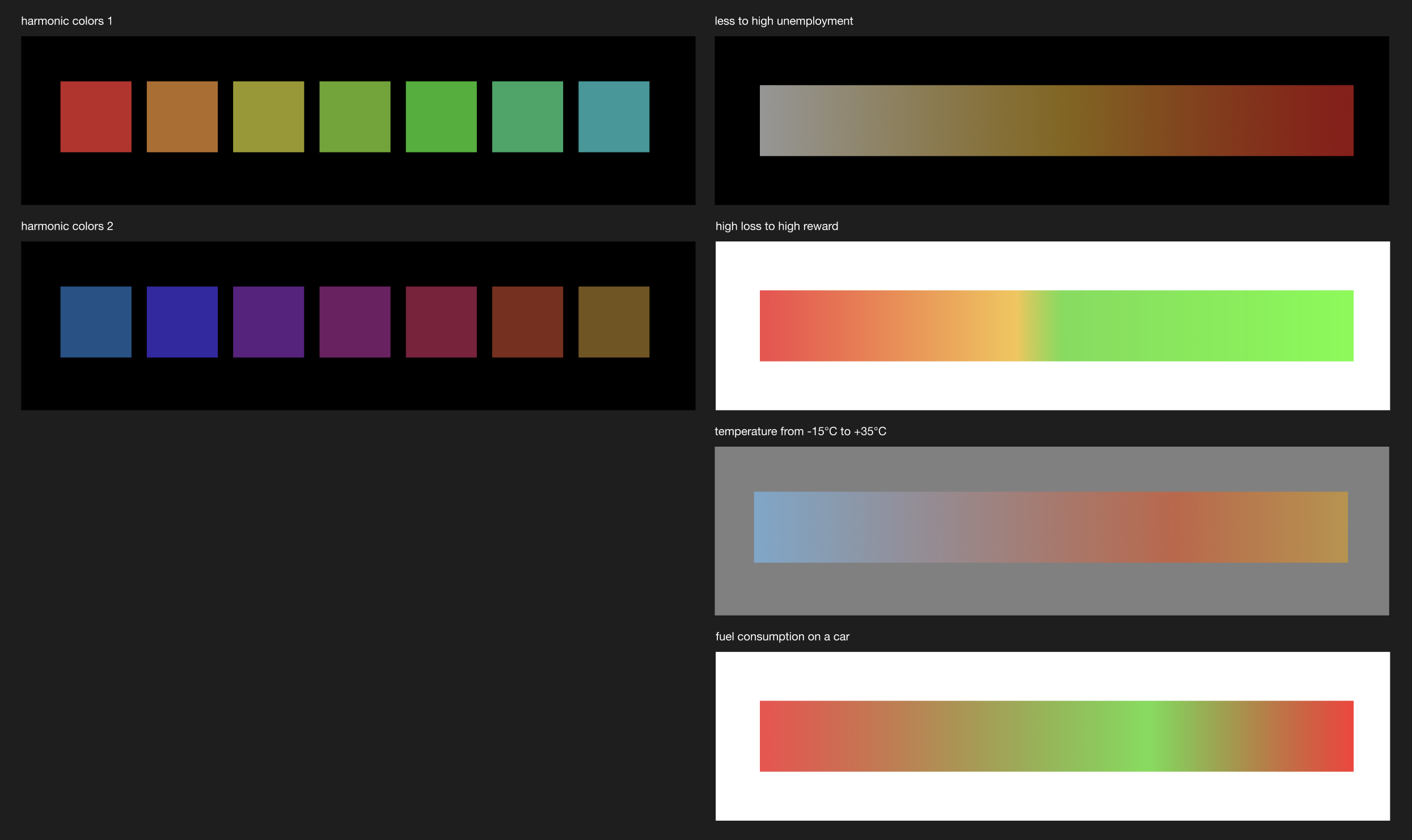Pick the olive yellow swatch in harmonic colors 1
1412x840 pixels.
pos(268,117)
